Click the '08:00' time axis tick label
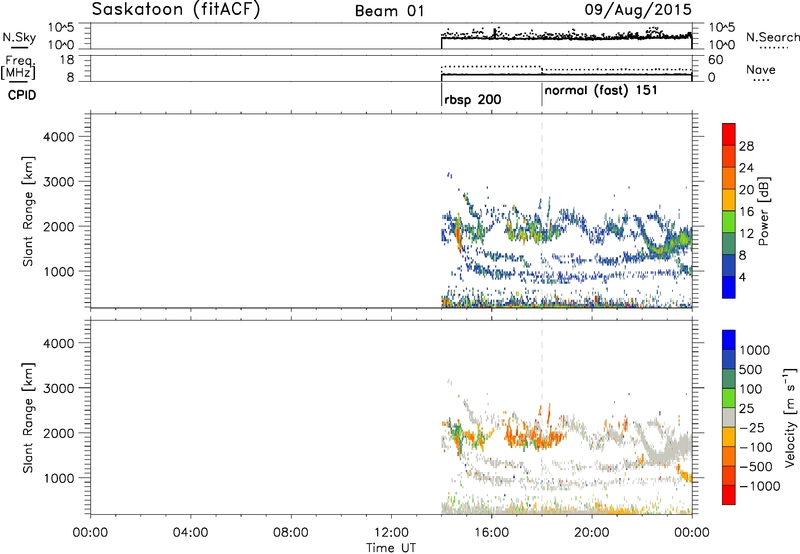This screenshot has width=800, height=554. pyautogui.click(x=291, y=533)
